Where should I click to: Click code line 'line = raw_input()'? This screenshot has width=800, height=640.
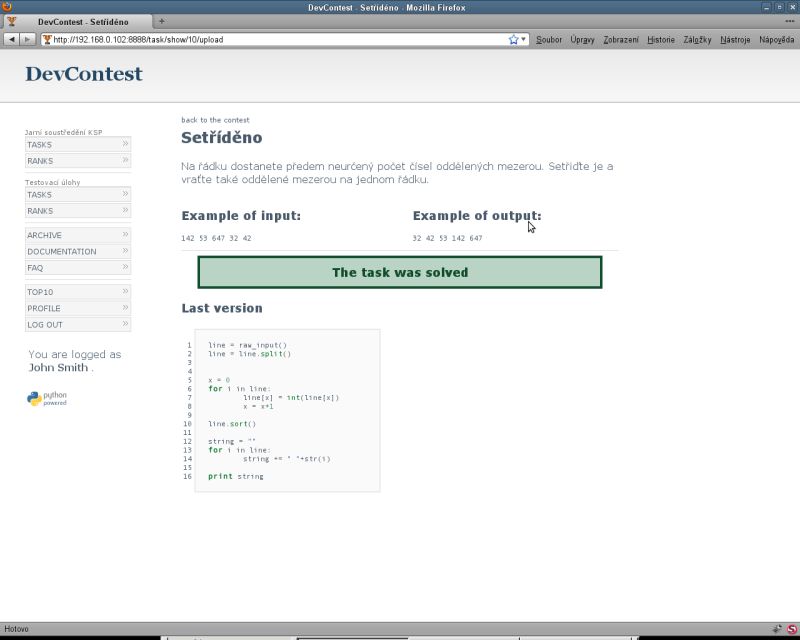tap(247, 345)
